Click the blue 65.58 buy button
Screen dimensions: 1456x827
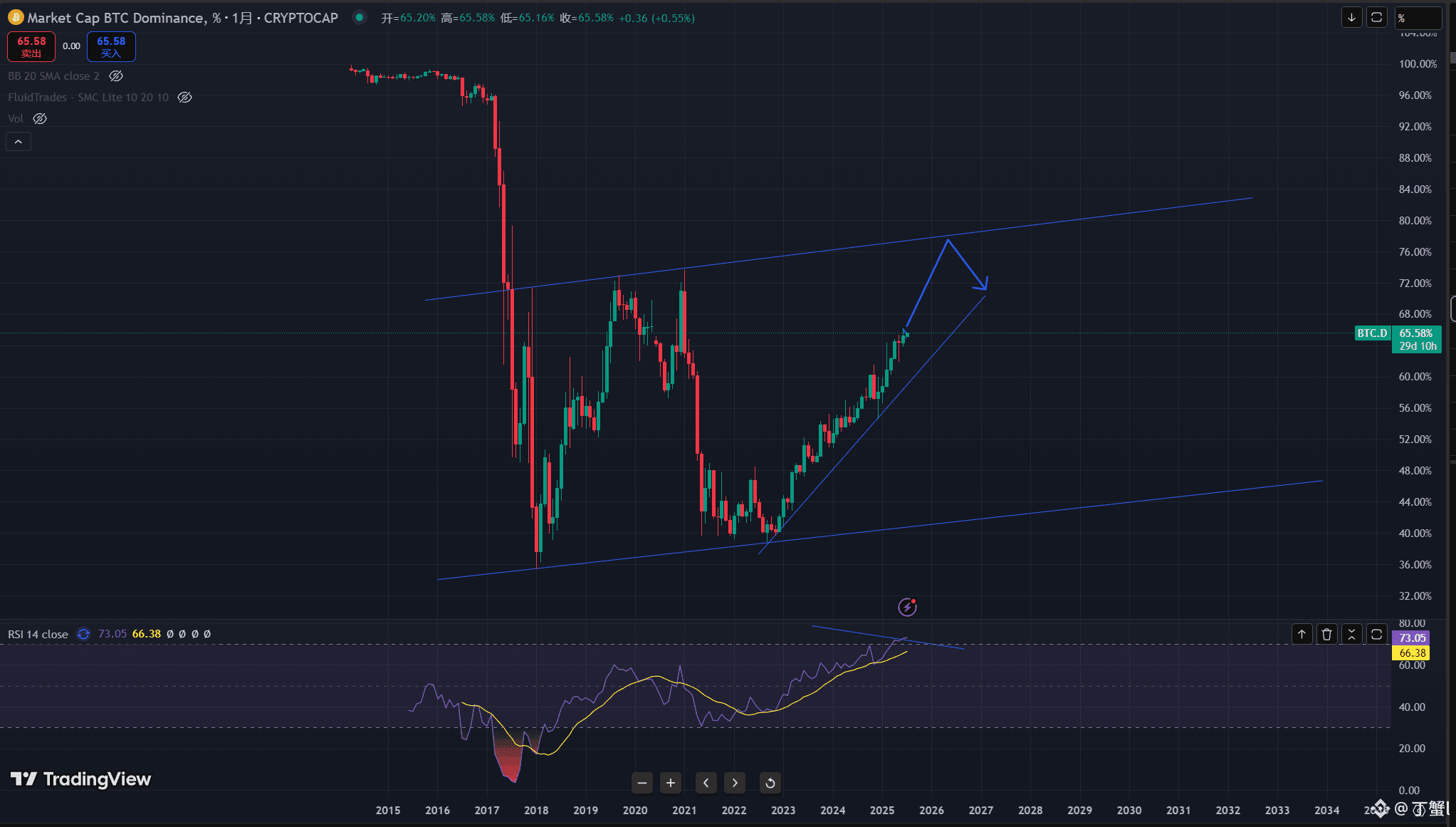tap(111, 47)
